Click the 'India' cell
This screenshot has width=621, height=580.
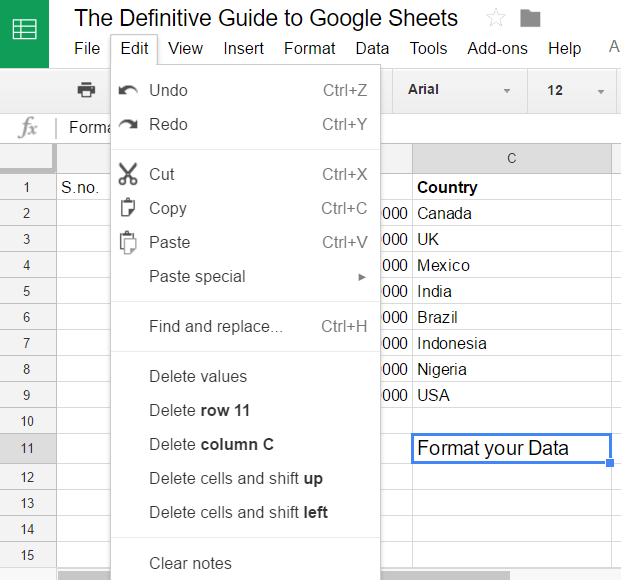click(x=512, y=291)
